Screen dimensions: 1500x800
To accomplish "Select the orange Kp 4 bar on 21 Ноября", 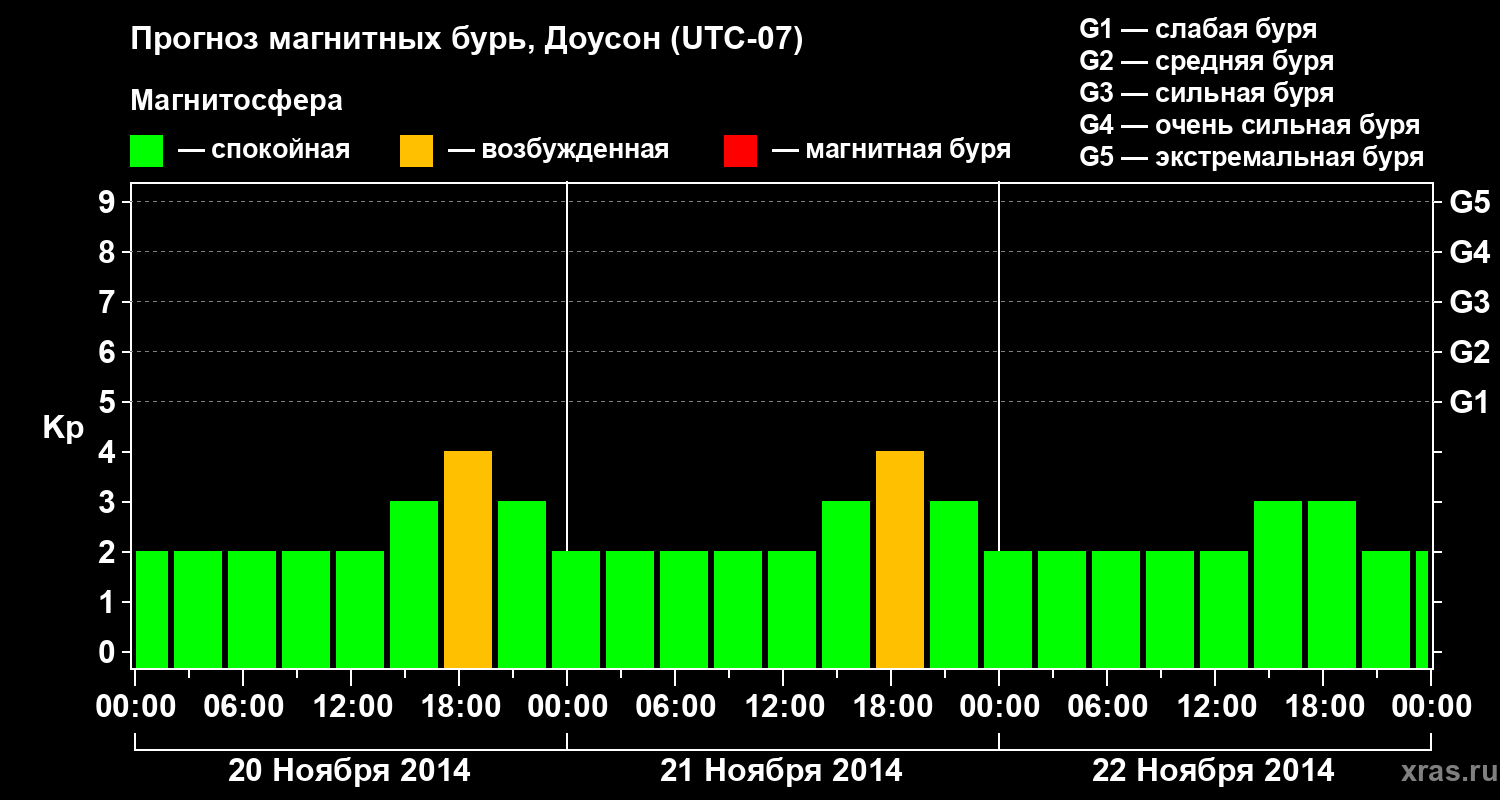I will (x=900, y=560).
